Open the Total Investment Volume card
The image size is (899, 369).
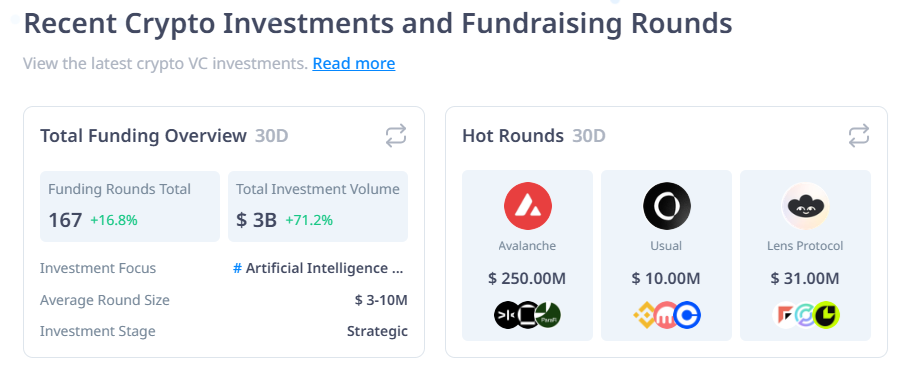pos(318,206)
